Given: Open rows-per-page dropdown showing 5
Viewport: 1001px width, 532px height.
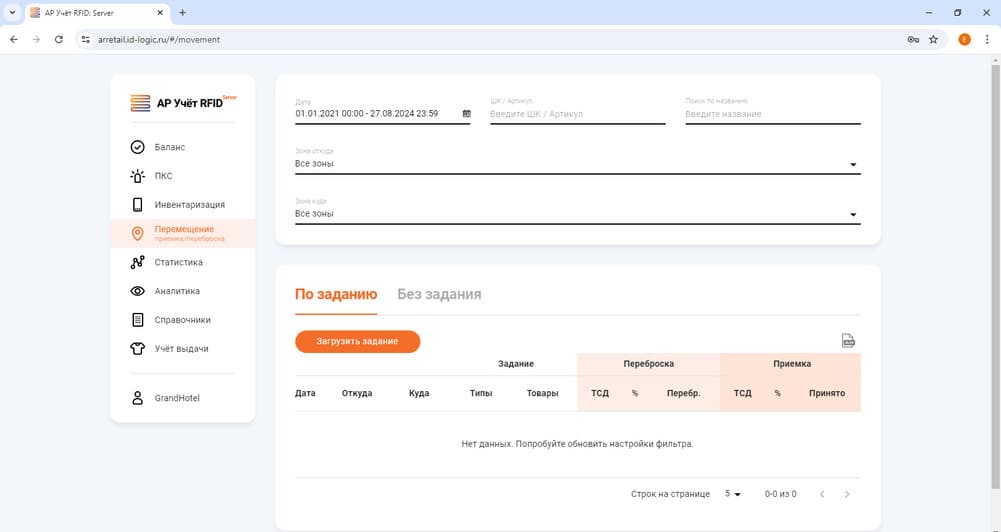Looking at the screenshot, I should click(733, 494).
